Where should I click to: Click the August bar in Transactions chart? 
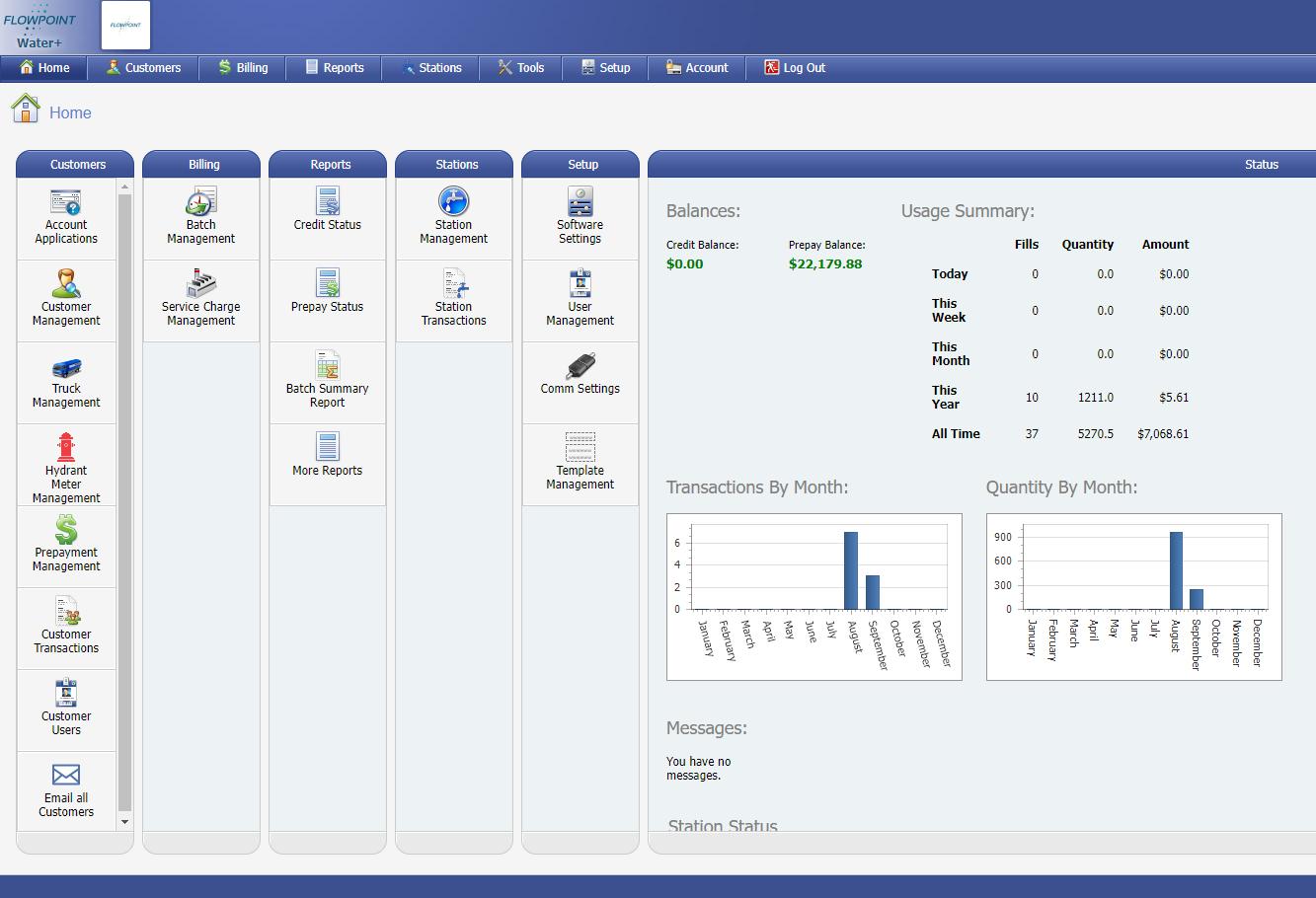point(851,570)
